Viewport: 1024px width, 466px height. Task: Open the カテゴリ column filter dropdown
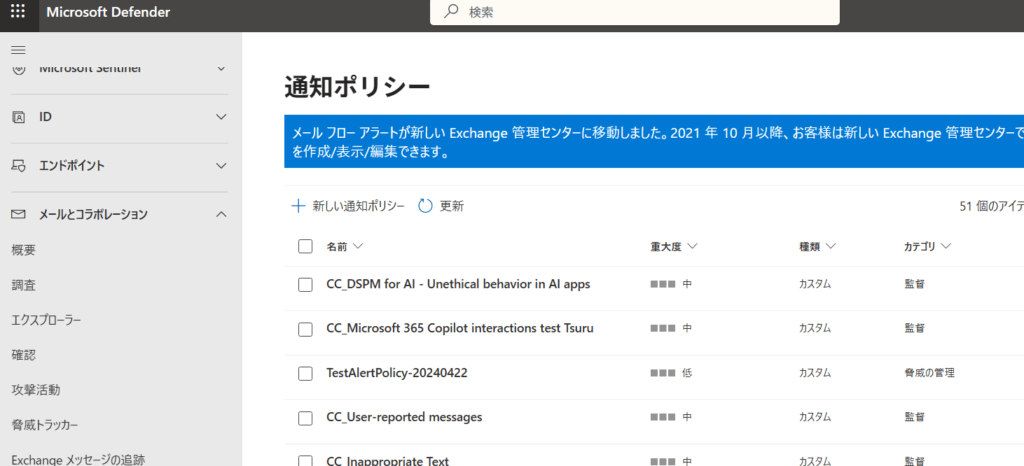pyautogui.click(x=945, y=246)
